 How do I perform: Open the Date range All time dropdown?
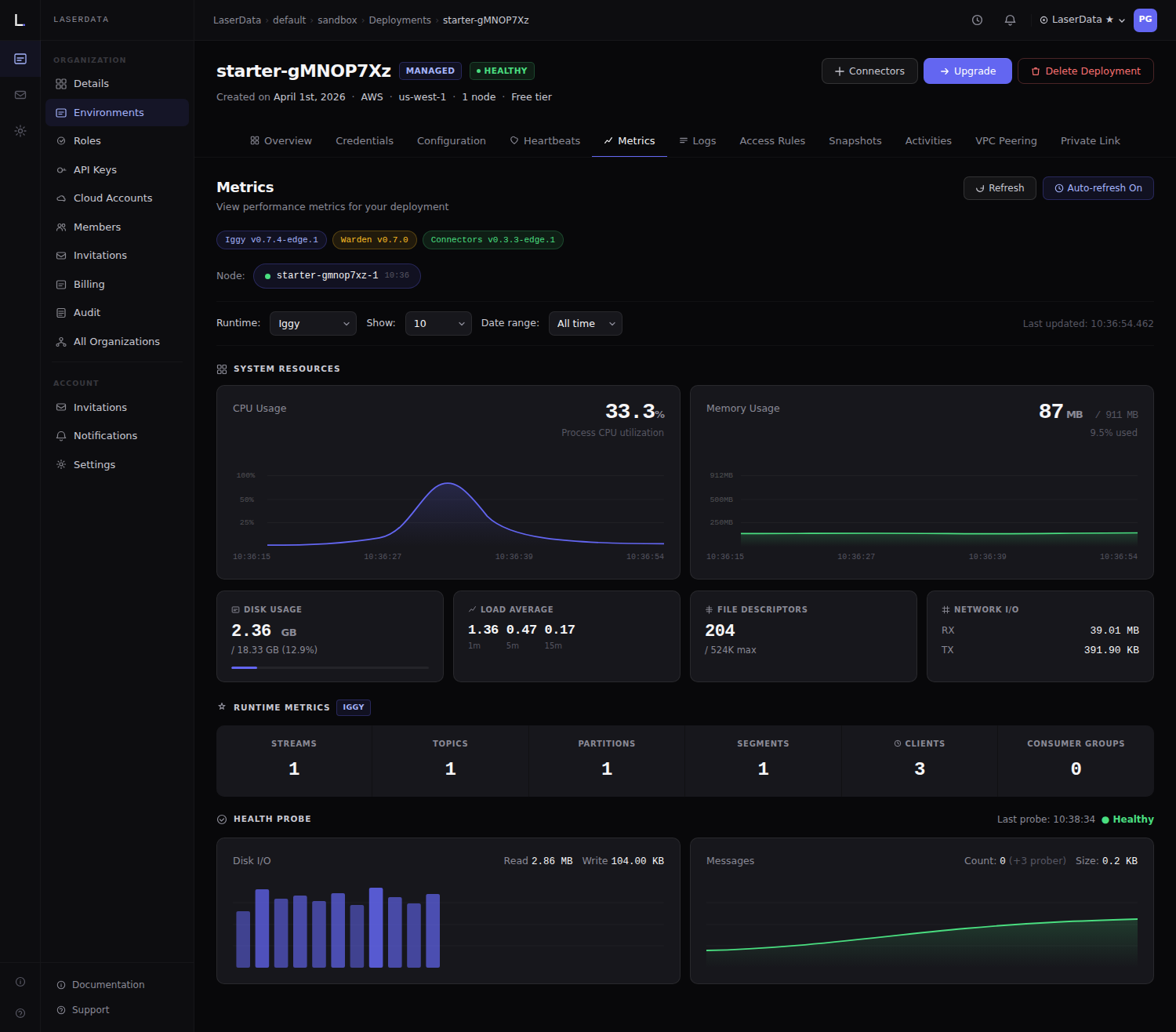[x=585, y=323]
